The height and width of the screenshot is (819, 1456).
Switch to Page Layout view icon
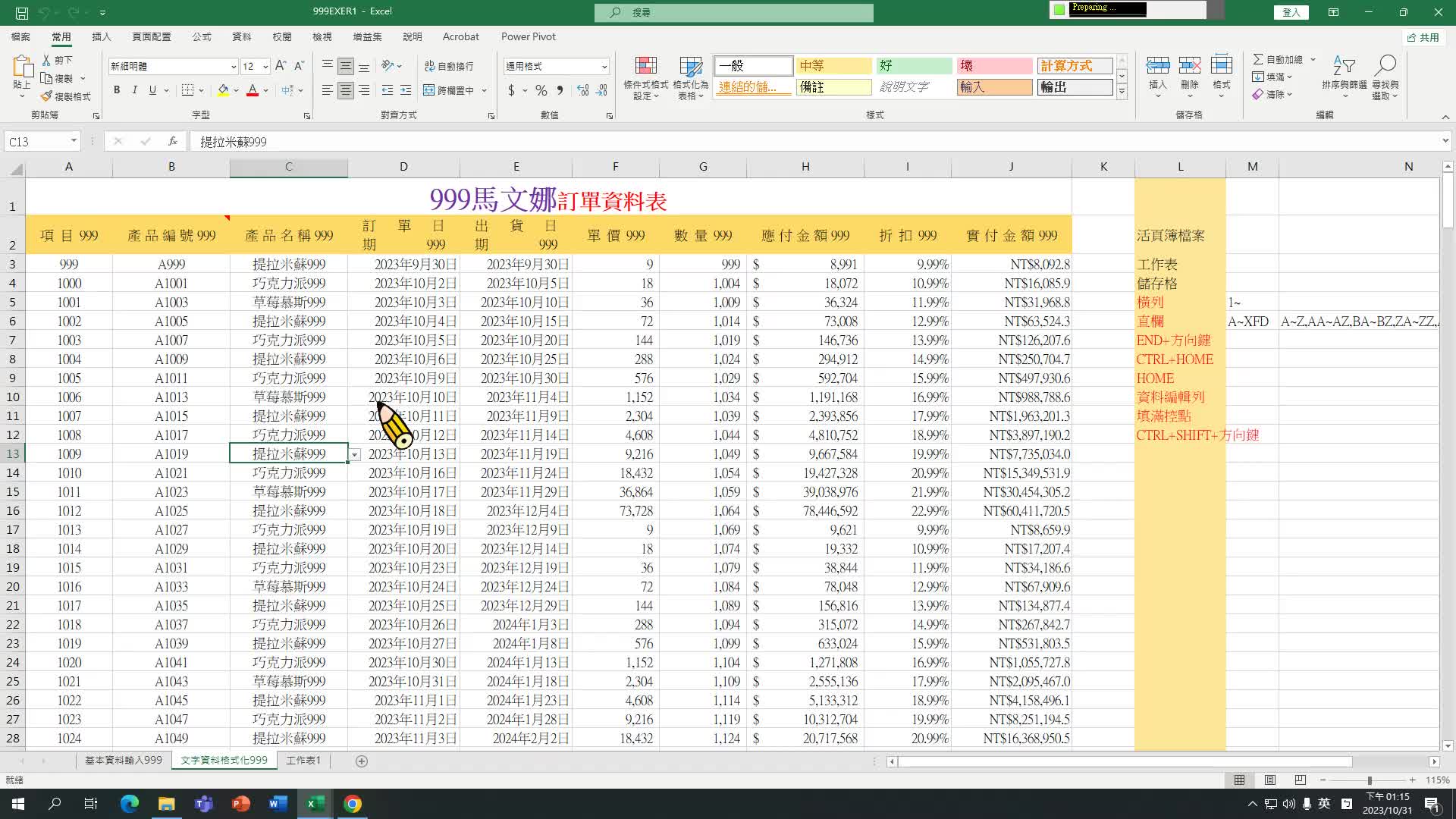click(1269, 780)
